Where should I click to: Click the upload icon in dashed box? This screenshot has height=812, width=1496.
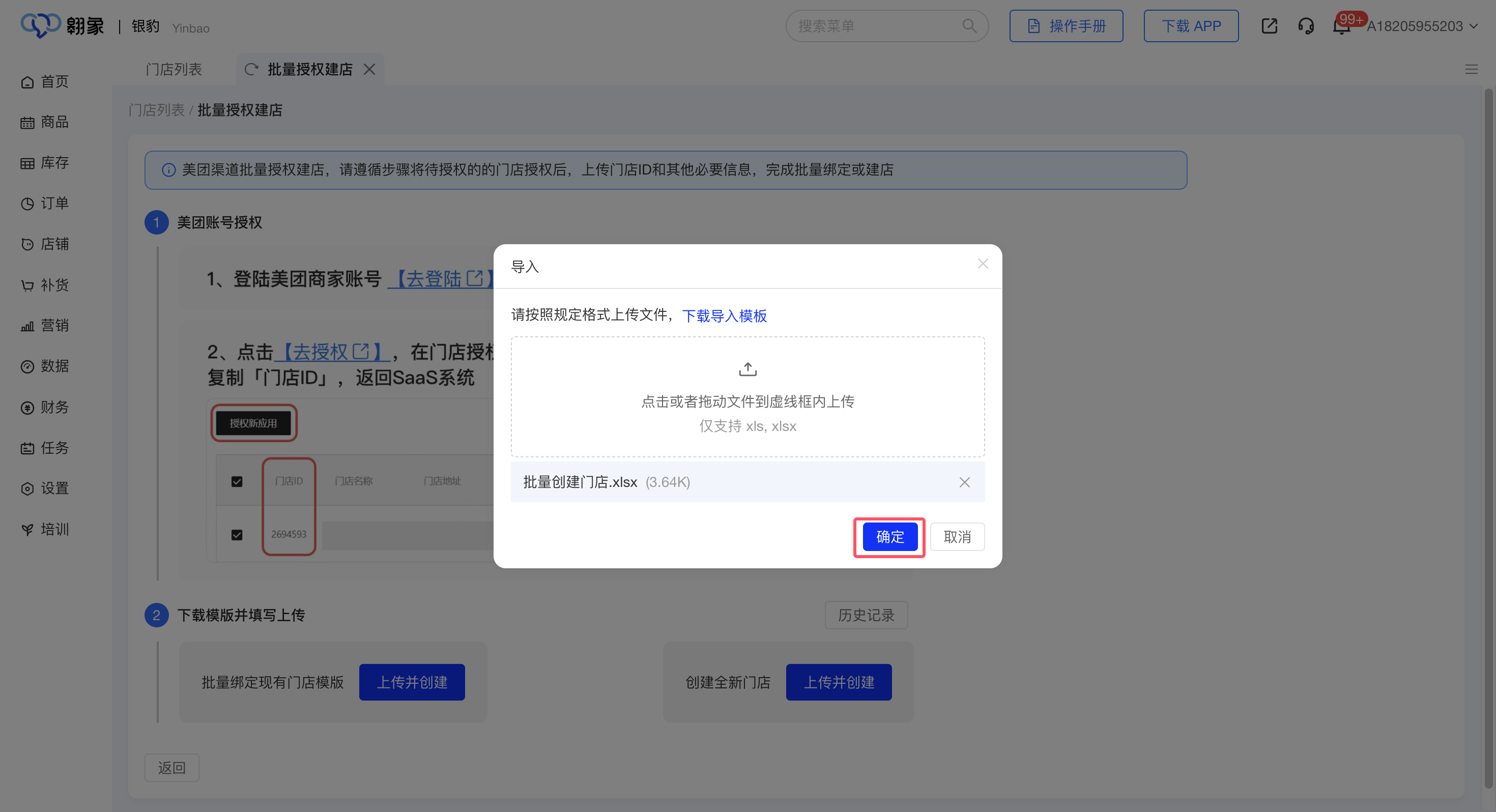[x=747, y=369]
